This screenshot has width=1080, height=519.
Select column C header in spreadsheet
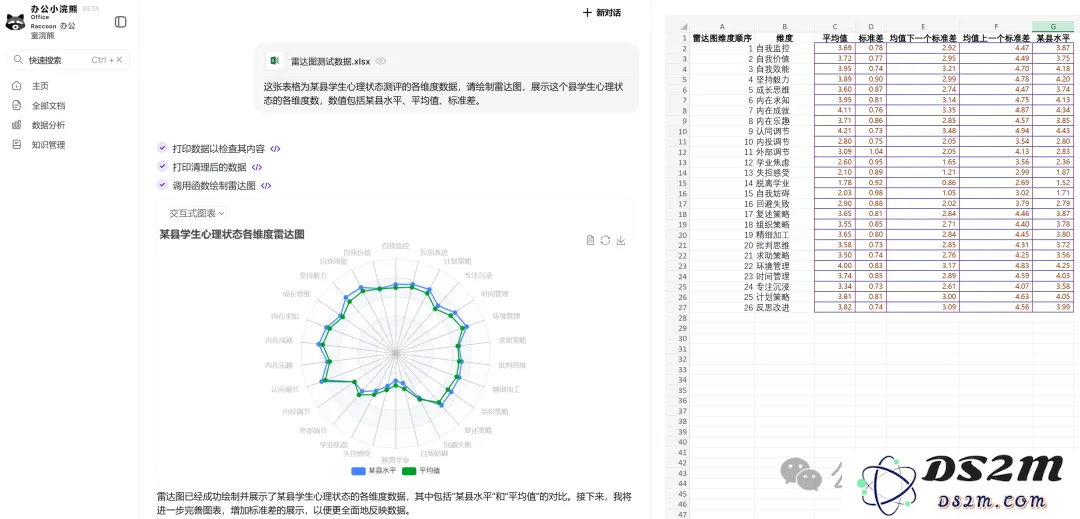pyautogui.click(x=835, y=26)
